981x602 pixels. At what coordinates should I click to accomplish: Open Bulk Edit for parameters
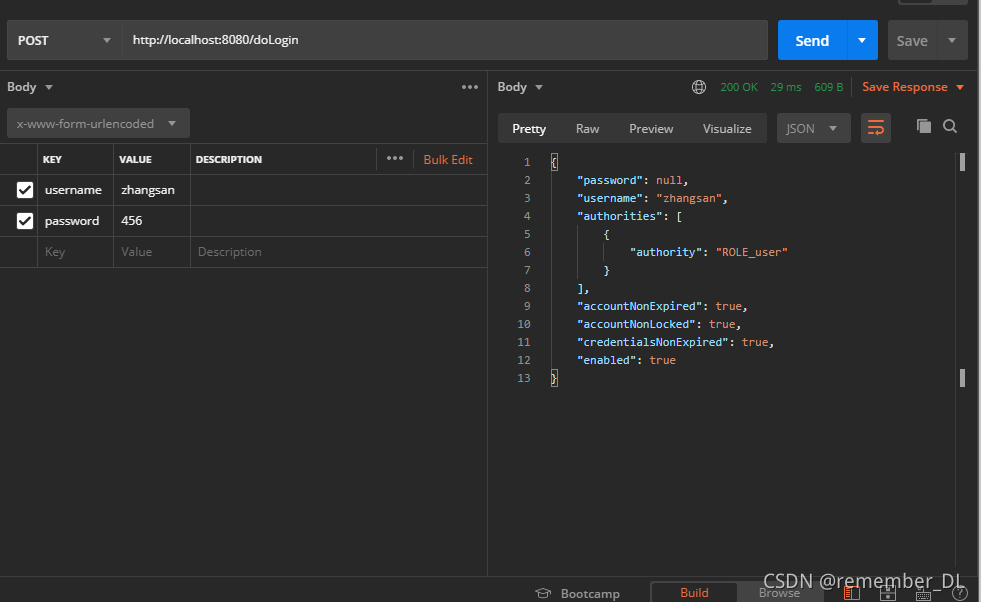click(448, 160)
